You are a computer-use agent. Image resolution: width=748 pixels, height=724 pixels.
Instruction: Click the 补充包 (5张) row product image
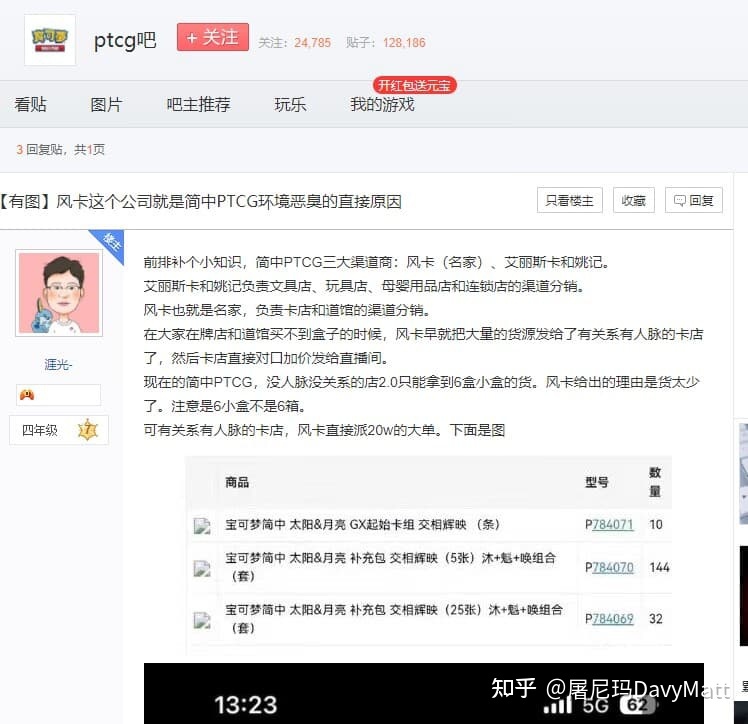tap(202, 569)
